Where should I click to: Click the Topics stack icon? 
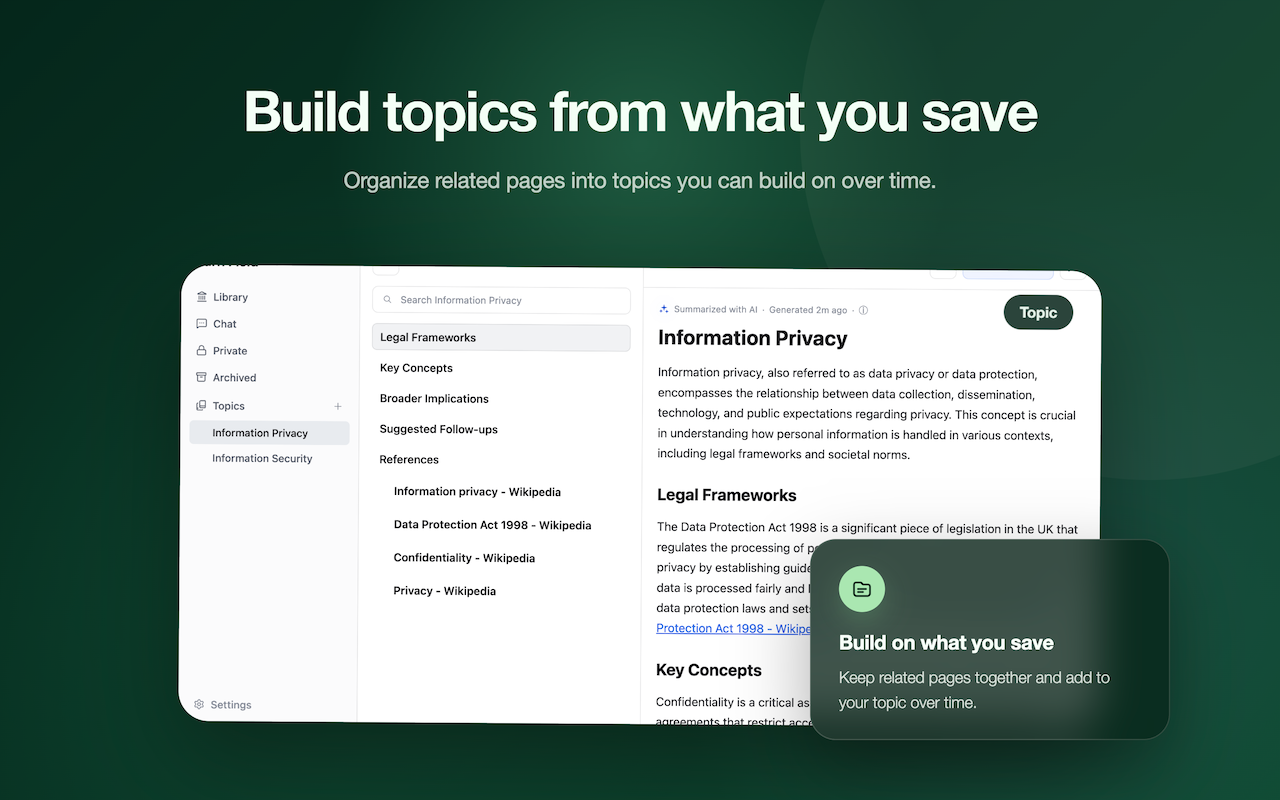point(202,406)
